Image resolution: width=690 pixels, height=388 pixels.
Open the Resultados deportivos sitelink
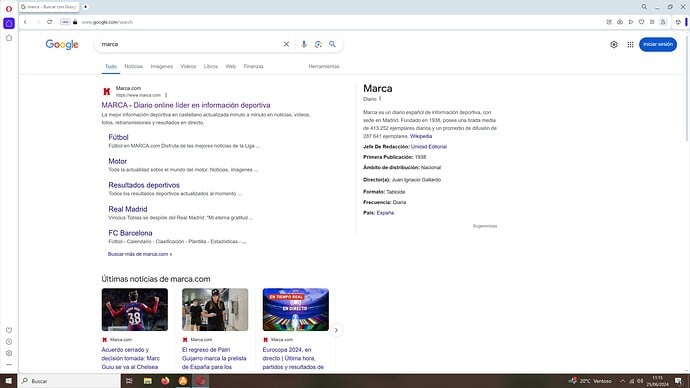click(x=144, y=185)
